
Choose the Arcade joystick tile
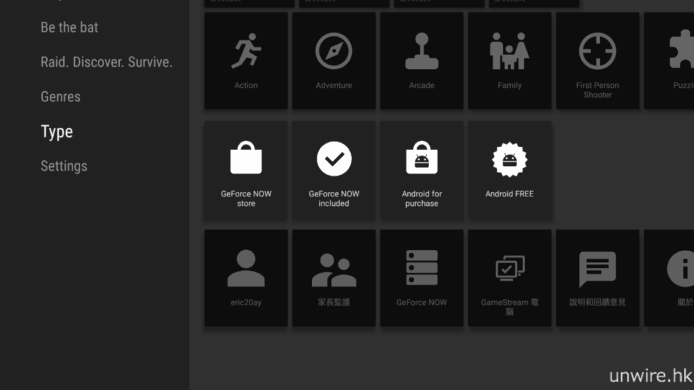pyautogui.click(x=421, y=61)
